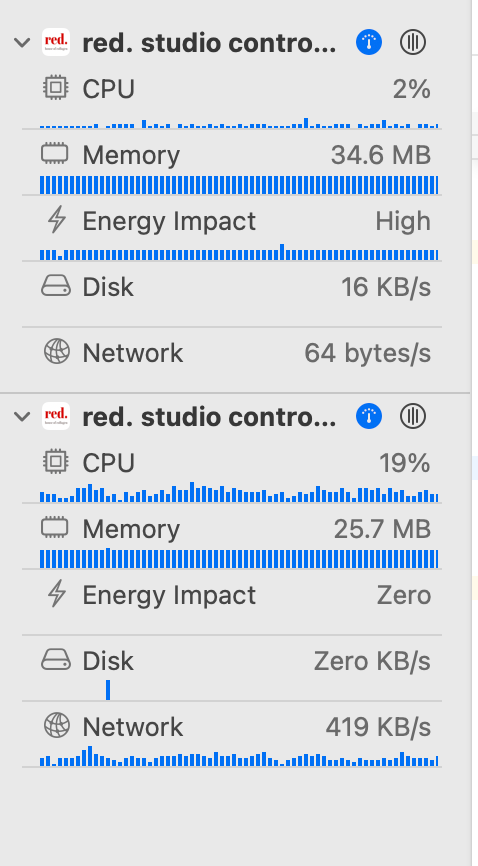
Task: Click the CPU chip icon showing 2%
Action: (56, 88)
